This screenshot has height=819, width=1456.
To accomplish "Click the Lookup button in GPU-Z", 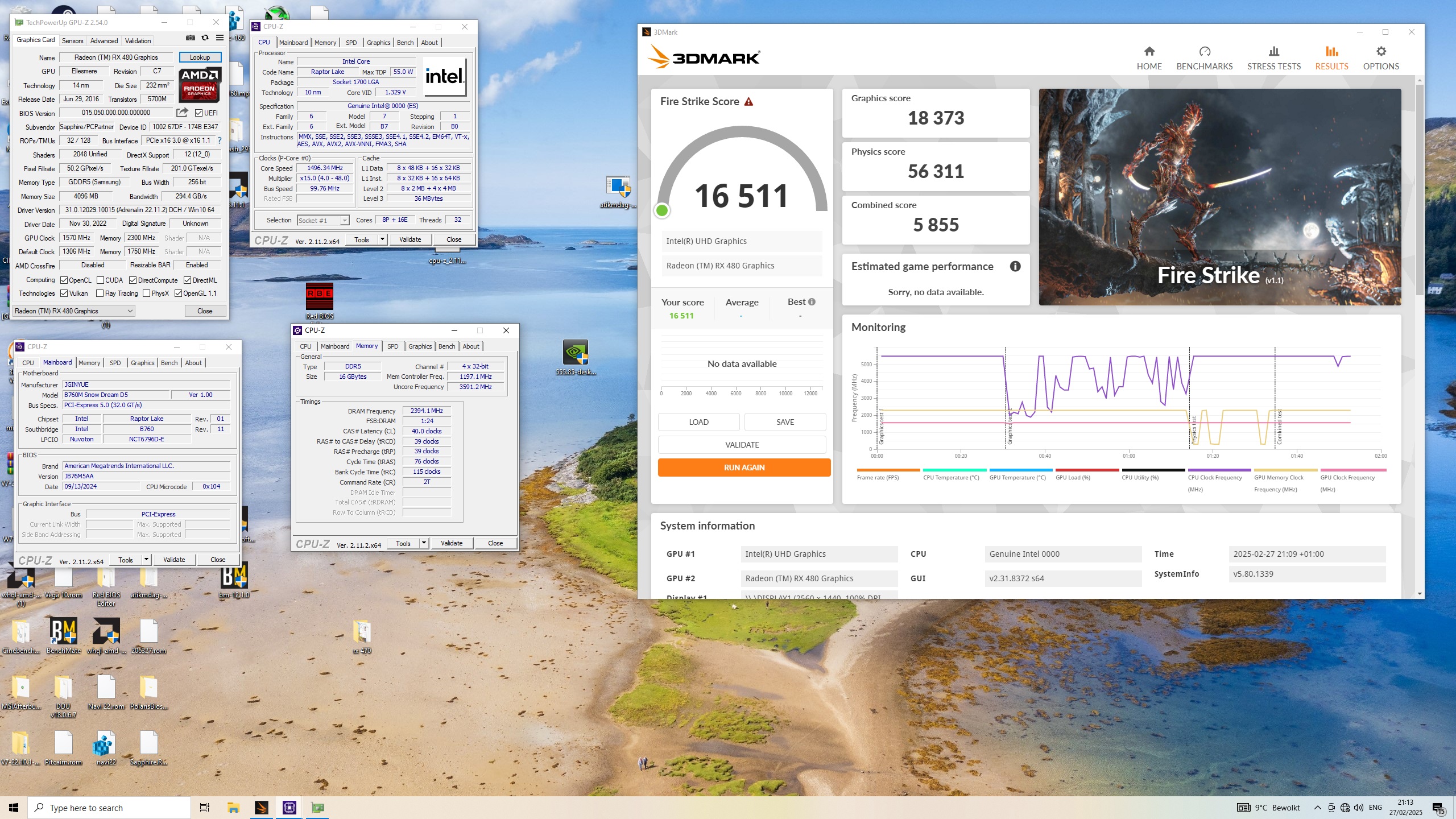I will tap(200, 57).
